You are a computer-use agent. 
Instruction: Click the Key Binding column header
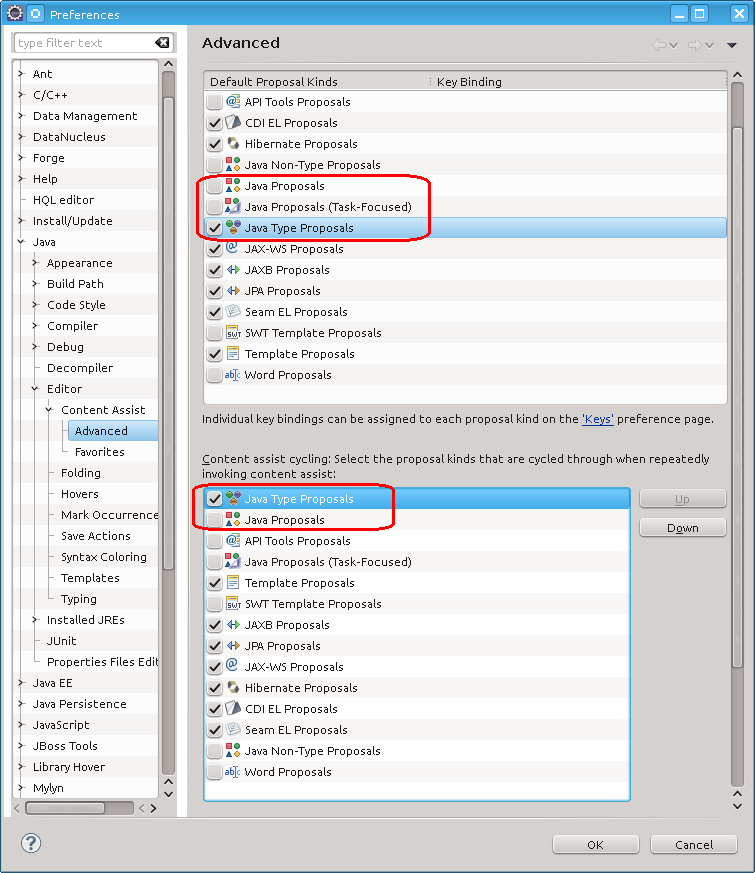pyautogui.click(x=579, y=82)
